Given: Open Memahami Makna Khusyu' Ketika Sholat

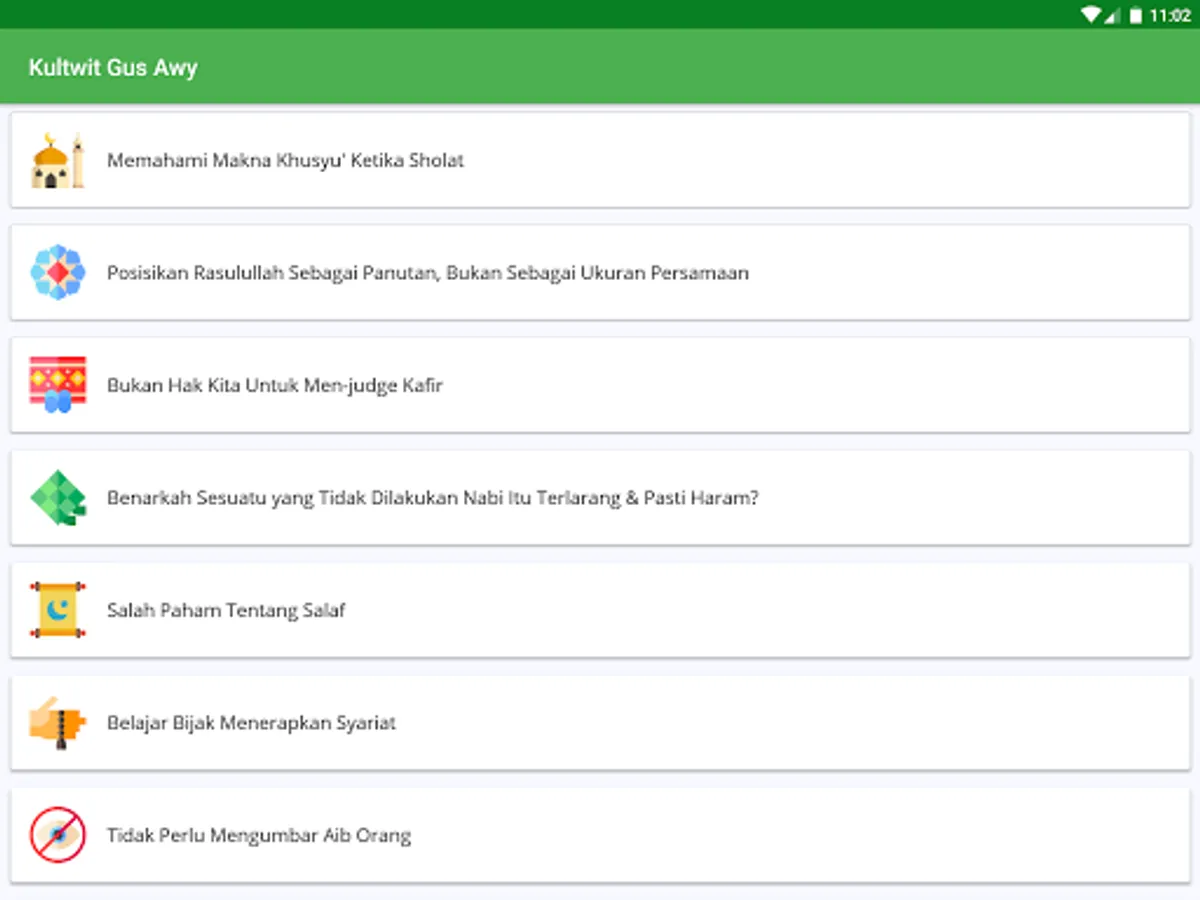Looking at the screenshot, I should click(600, 160).
